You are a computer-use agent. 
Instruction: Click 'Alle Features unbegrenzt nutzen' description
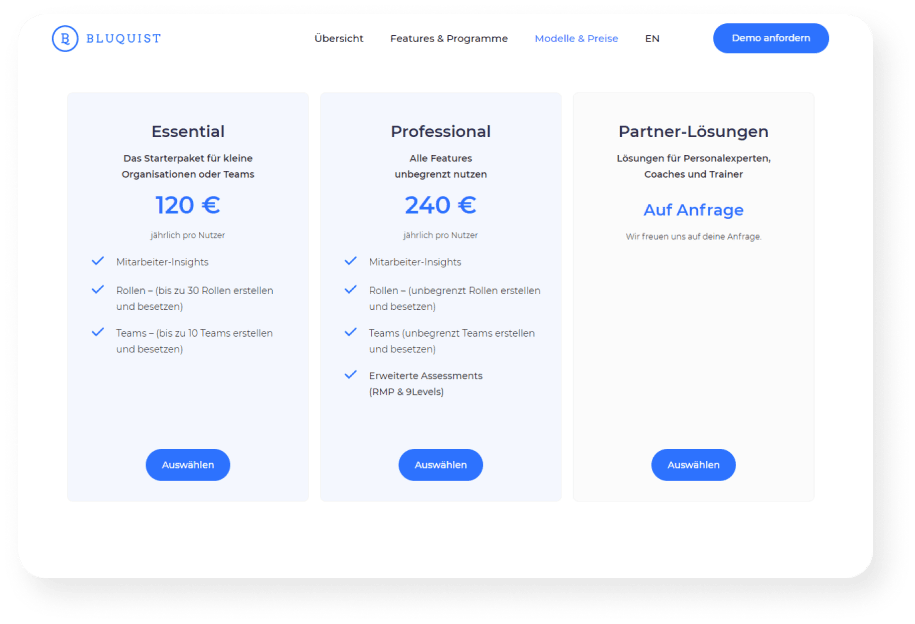pos(441,166)
